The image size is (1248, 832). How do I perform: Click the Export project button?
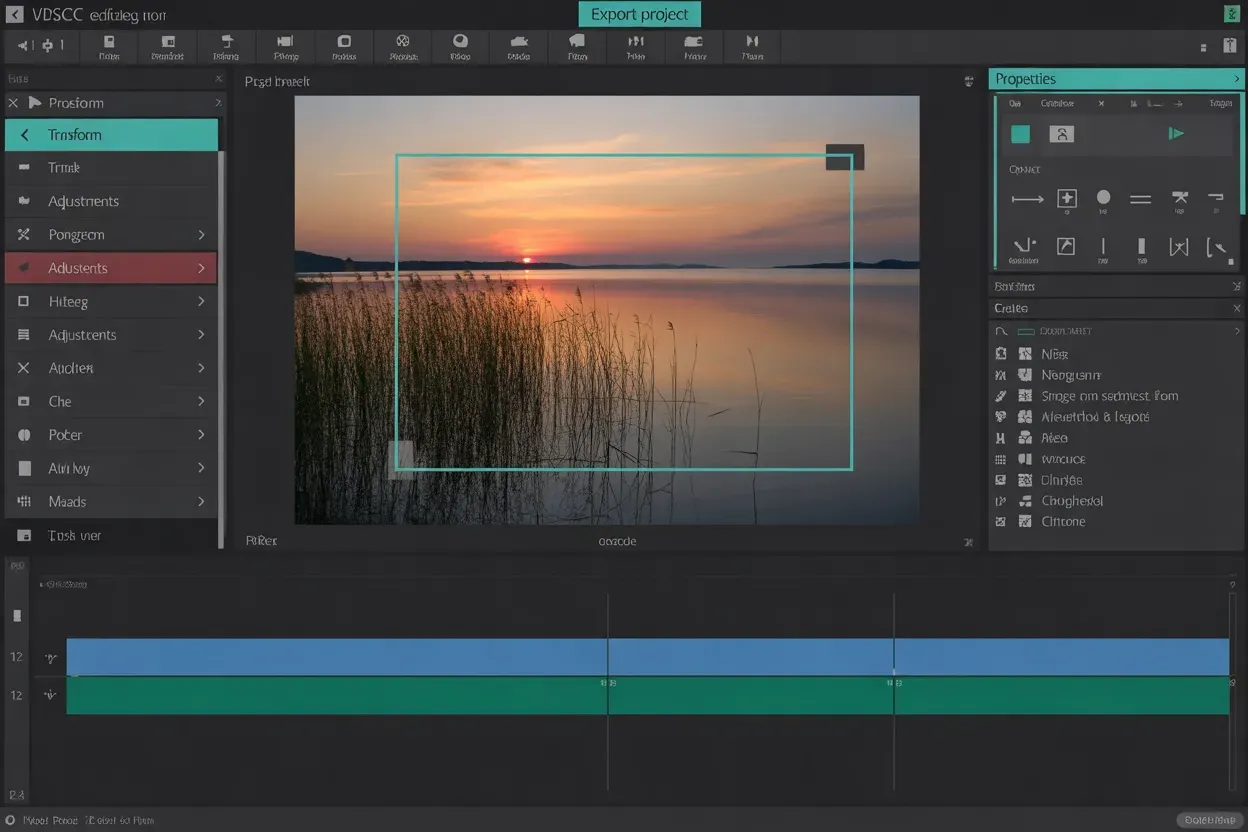coord(639,14)
